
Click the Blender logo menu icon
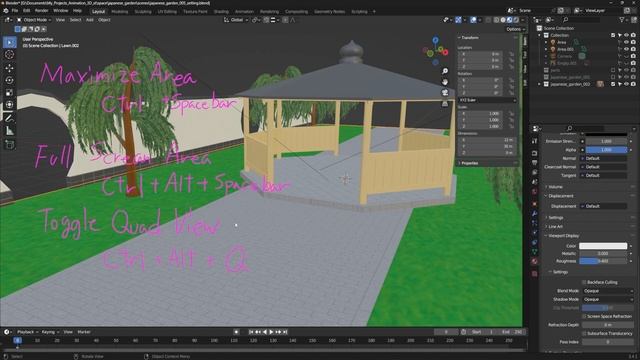coord(6,11)
